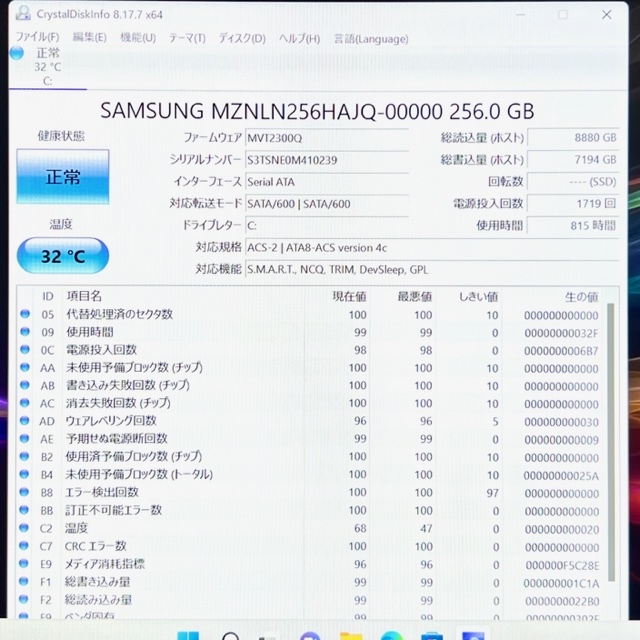This screenshot has height=640, width=640.
Task: Click status circle of row C2 温度
Action: click(24, 528)
